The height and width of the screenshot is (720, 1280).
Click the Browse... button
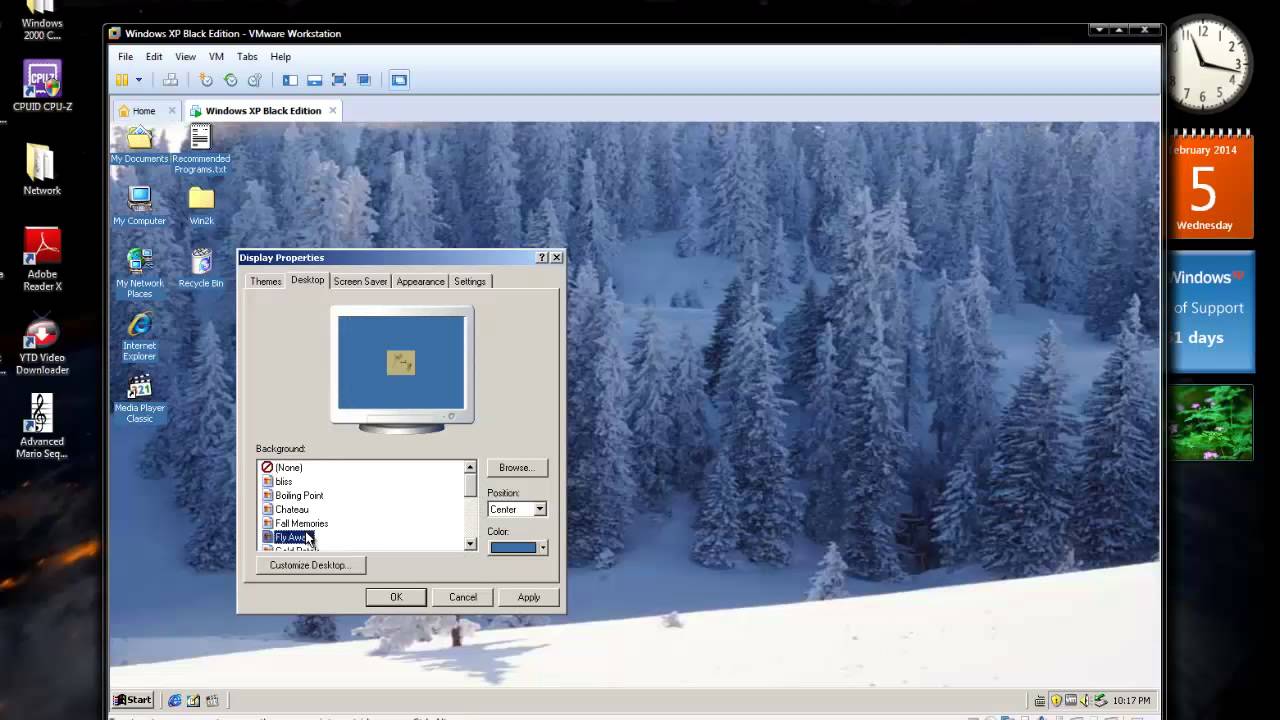point(517,467)
